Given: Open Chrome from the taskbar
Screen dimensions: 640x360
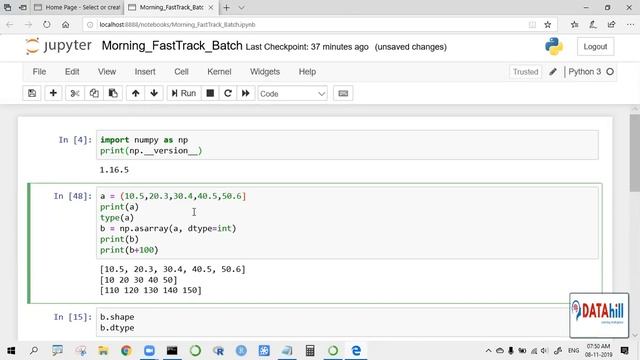Looking at the screenshot, I should (x=126, y=351).
